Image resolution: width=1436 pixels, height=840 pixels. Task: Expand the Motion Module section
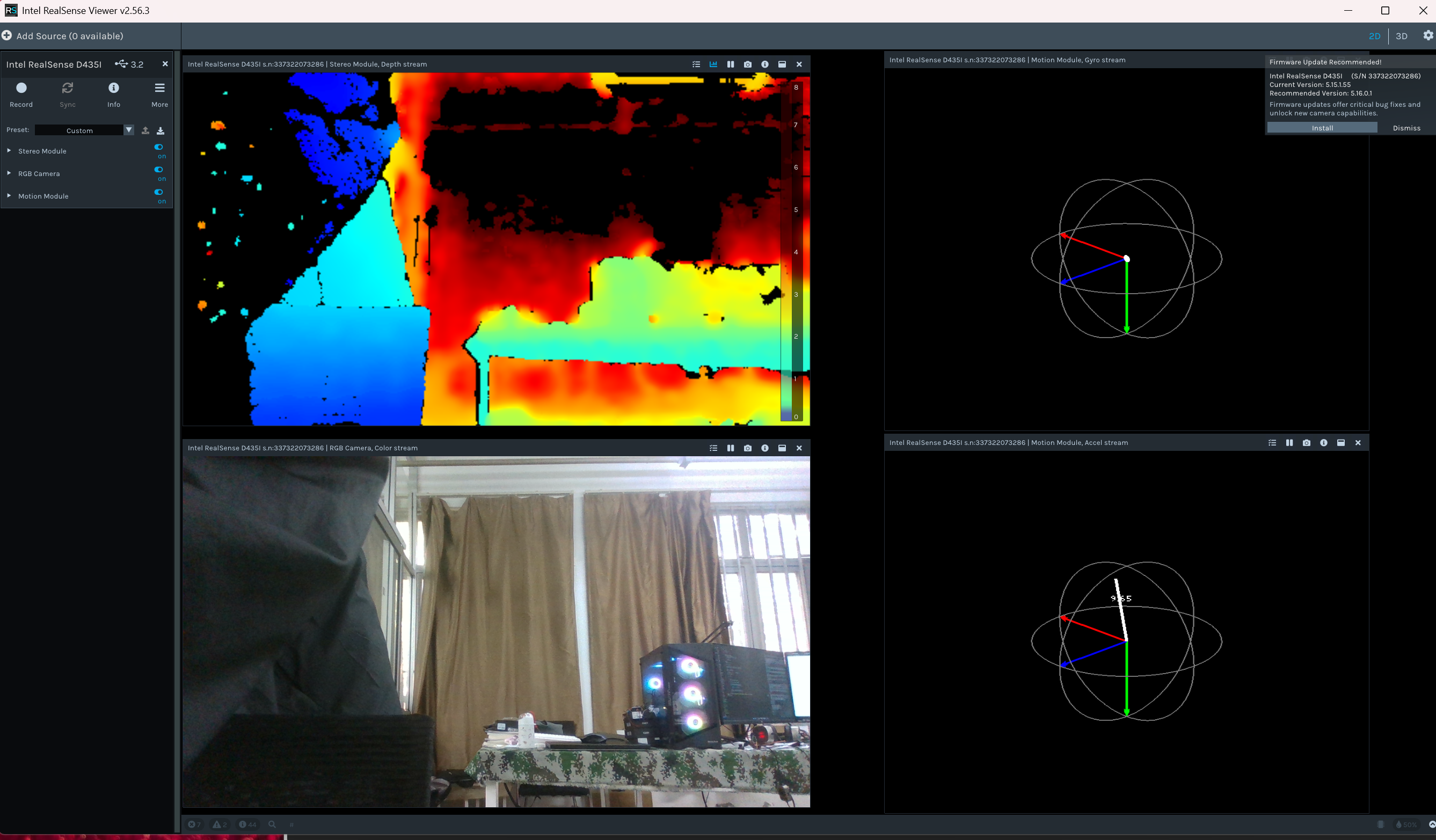9,195
